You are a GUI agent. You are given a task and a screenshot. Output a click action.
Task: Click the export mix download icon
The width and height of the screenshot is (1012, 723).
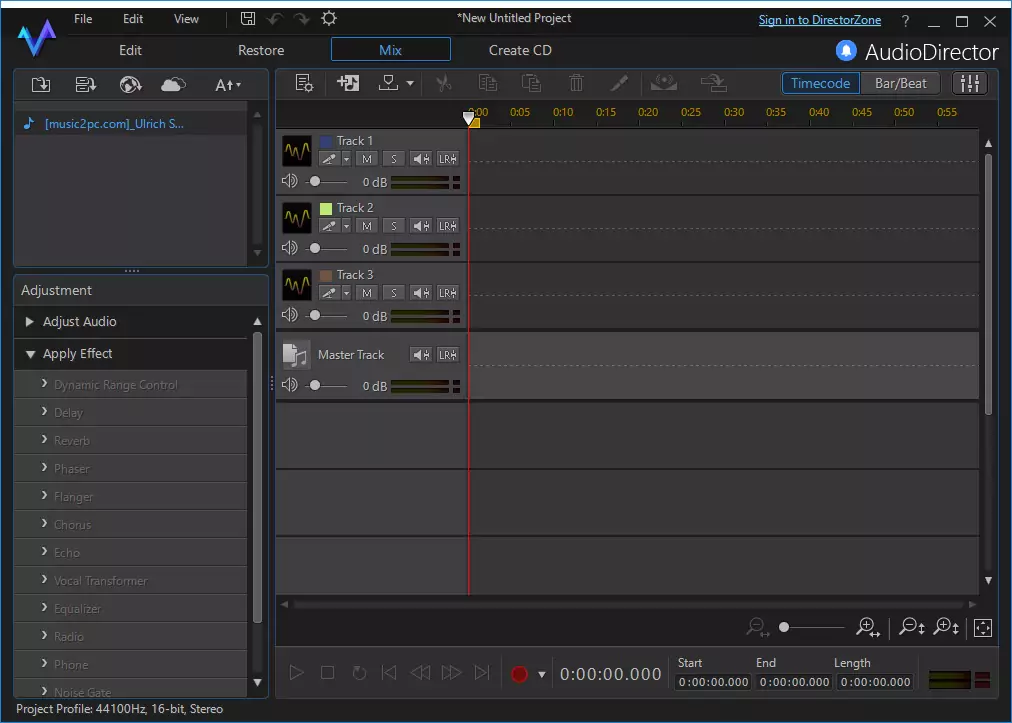[389, 83]
